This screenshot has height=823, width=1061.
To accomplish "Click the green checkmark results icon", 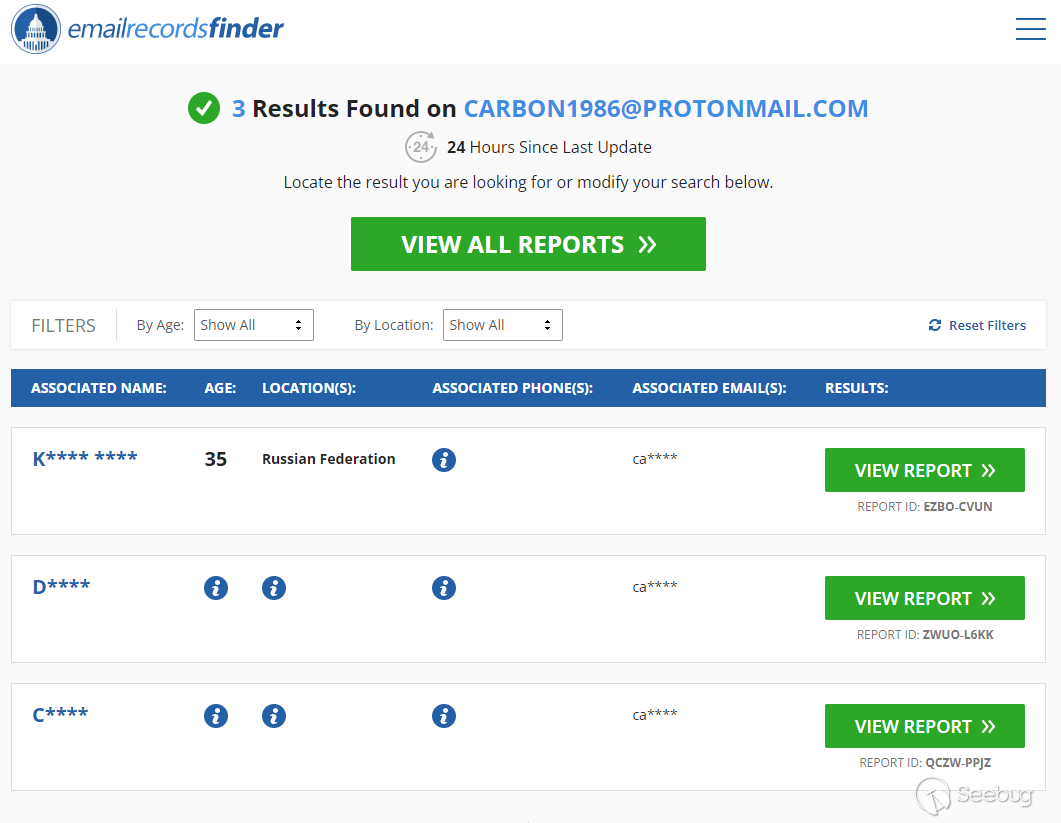I will (204, 108).
